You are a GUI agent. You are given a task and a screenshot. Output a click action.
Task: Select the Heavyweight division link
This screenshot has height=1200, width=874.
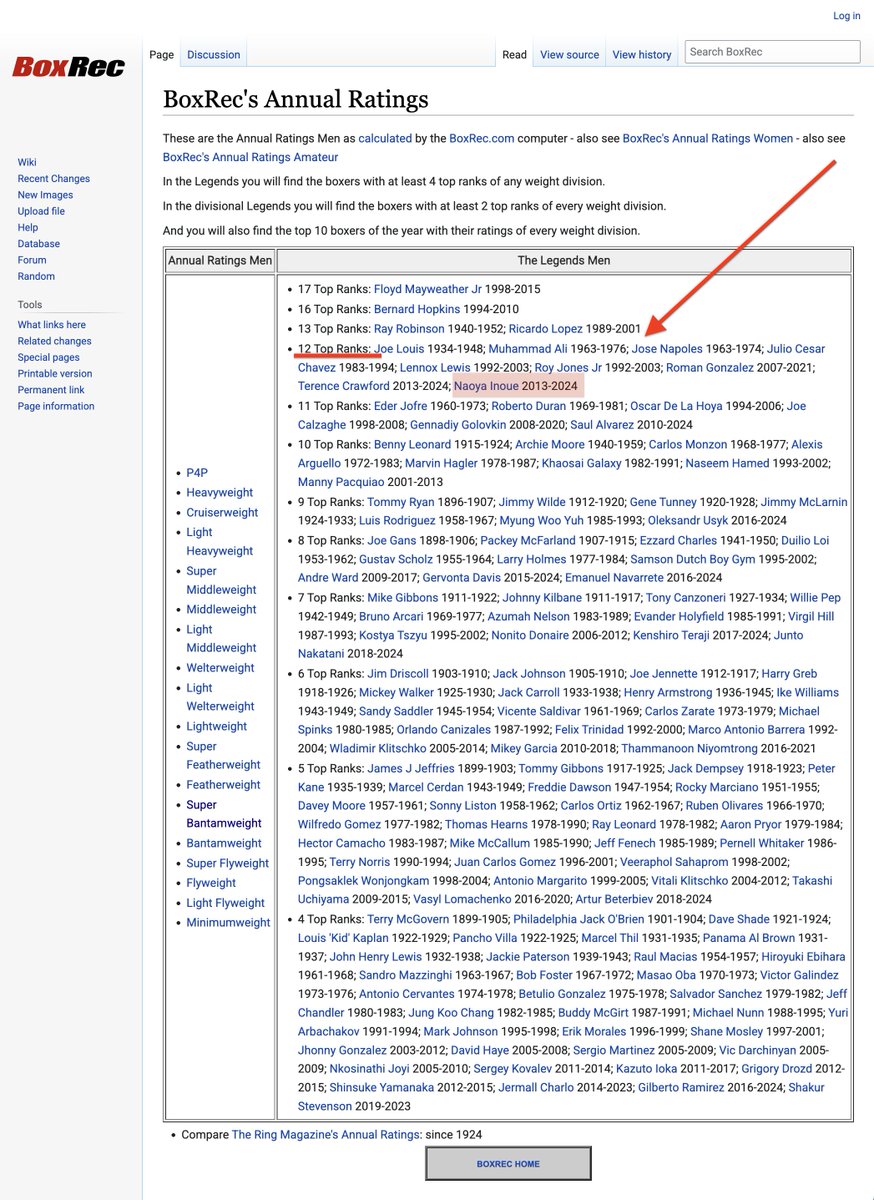tap(220, 492)
